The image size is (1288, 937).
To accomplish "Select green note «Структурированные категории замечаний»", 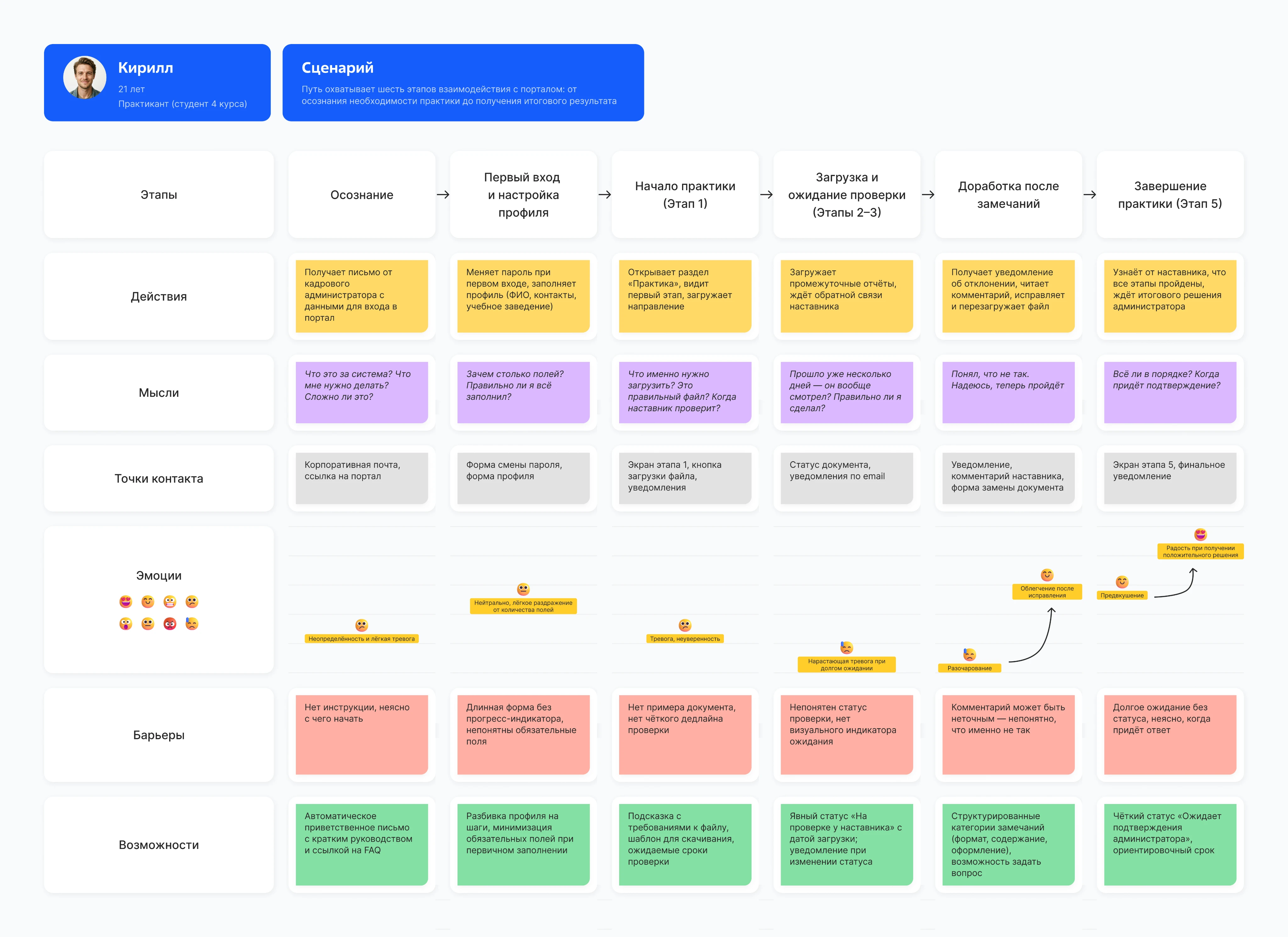I will tap(1008, 845).
